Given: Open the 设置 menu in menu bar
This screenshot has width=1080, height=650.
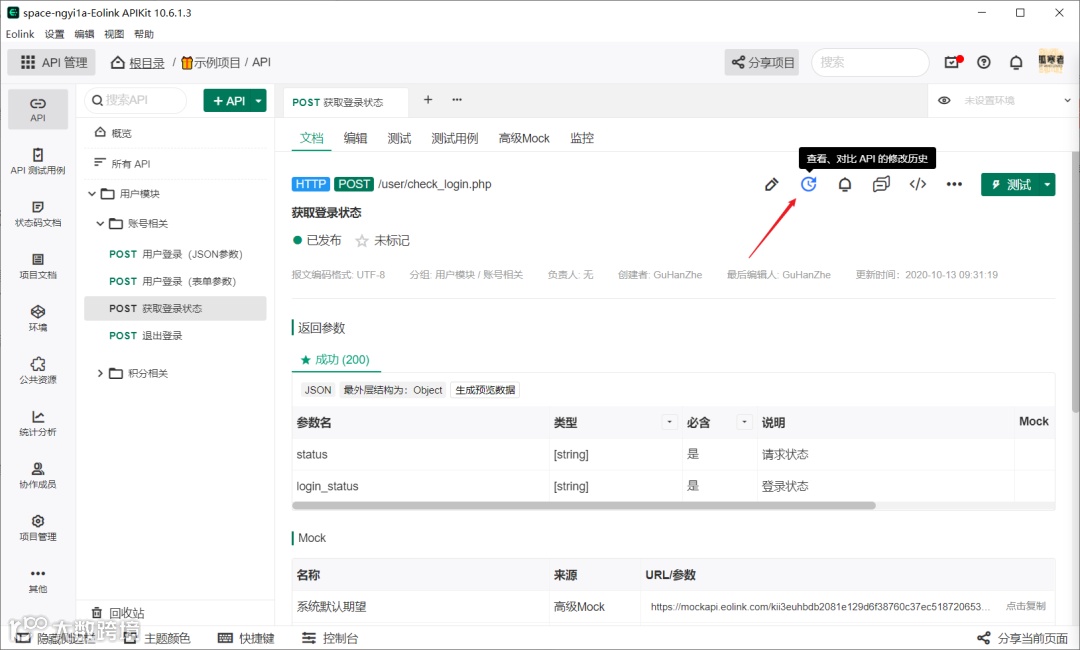Looking at the screenshot, I should (x=54, y=34).
